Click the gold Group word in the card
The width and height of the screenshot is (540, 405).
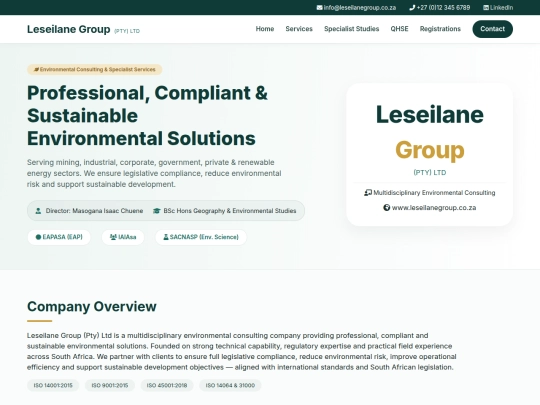pos(430,150)
